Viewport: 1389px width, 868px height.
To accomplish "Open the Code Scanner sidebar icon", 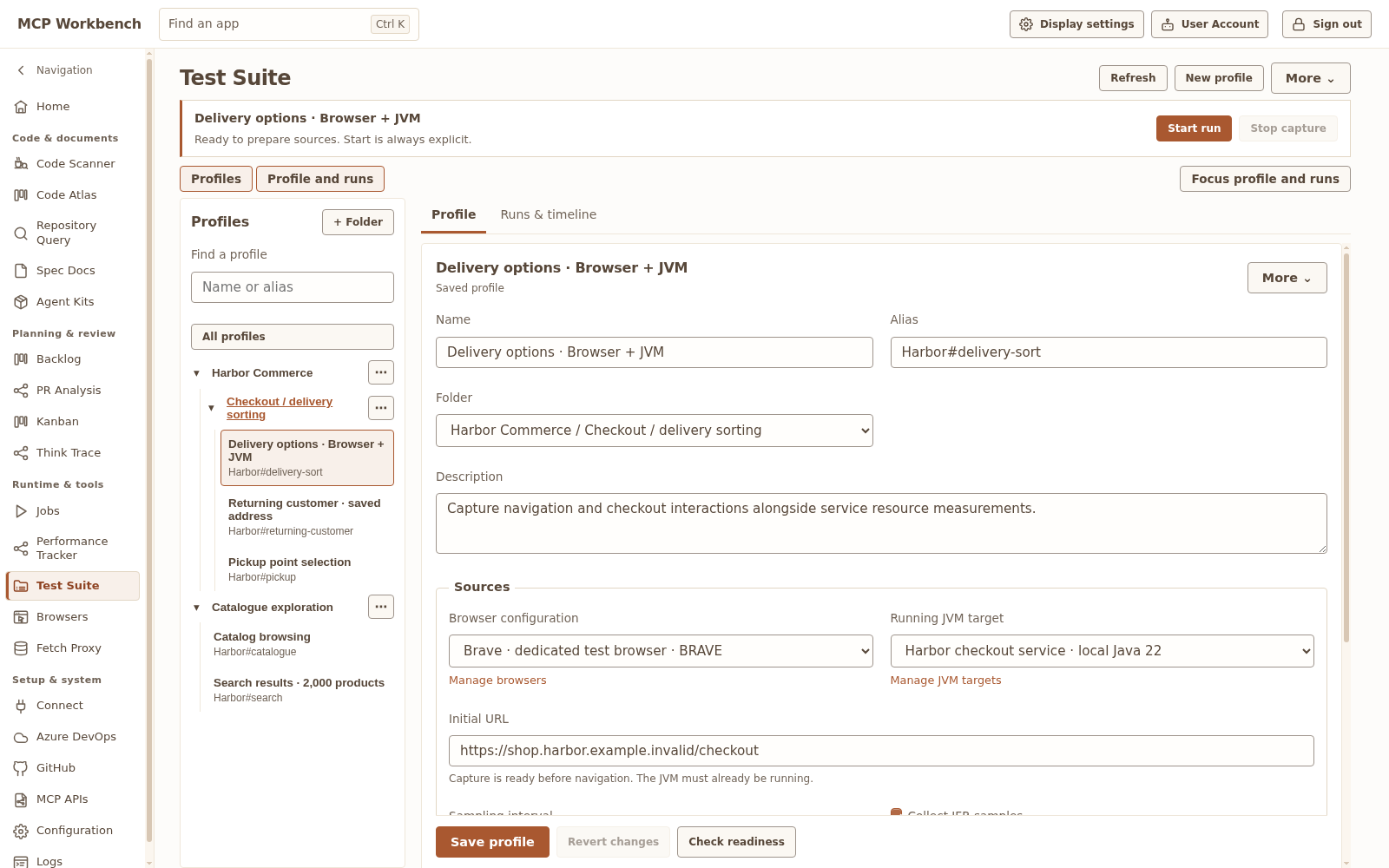I will (21, 163).
